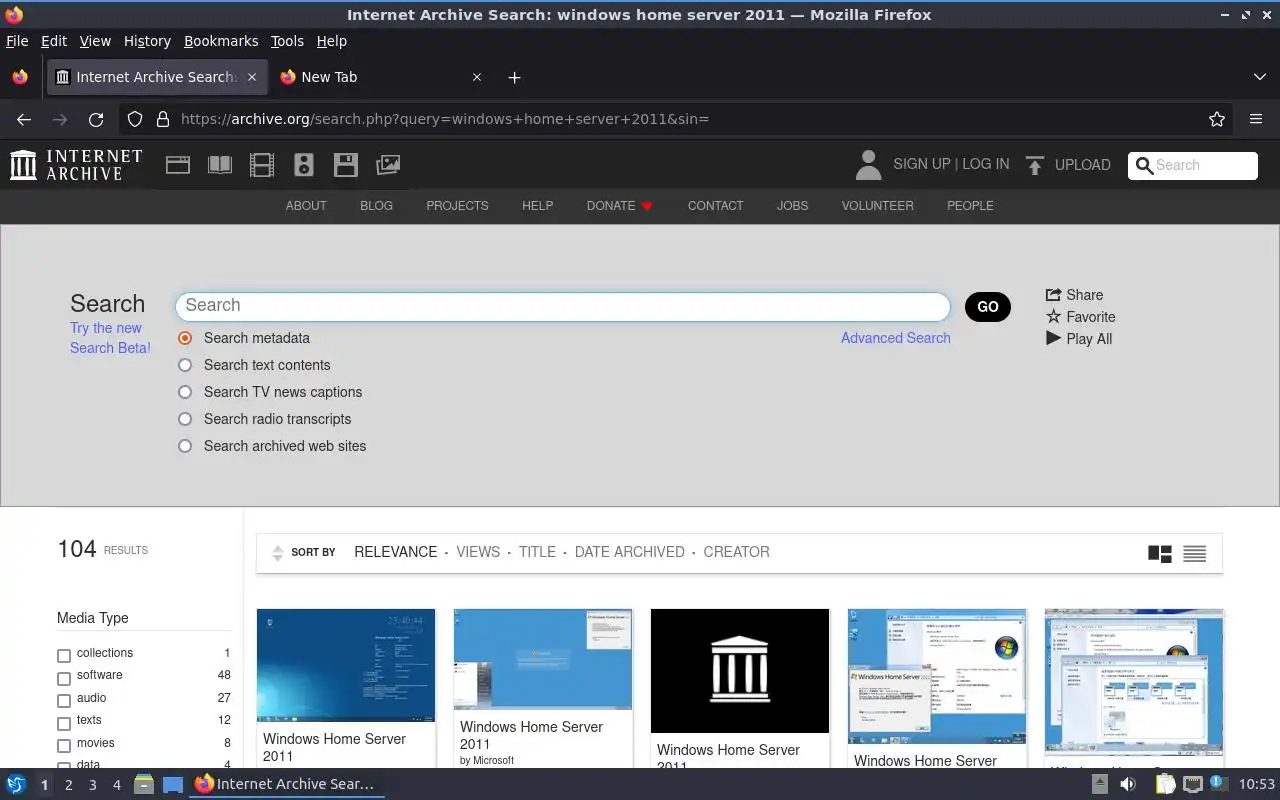Open the DONATE nav link
Screen dimensions: 1280x800
(x=619, y=205)
